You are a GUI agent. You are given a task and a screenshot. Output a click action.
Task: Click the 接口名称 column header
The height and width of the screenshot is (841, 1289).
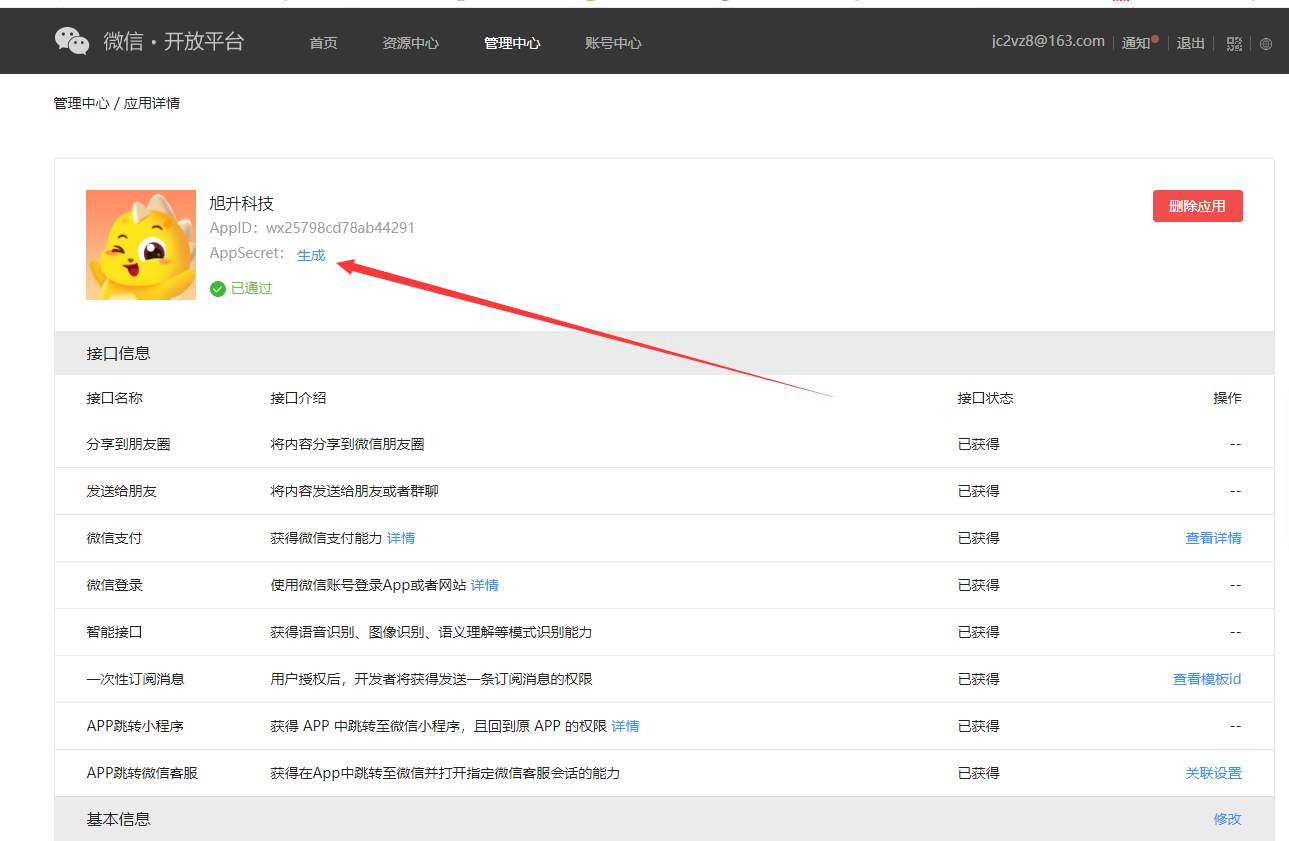point(115,398)
